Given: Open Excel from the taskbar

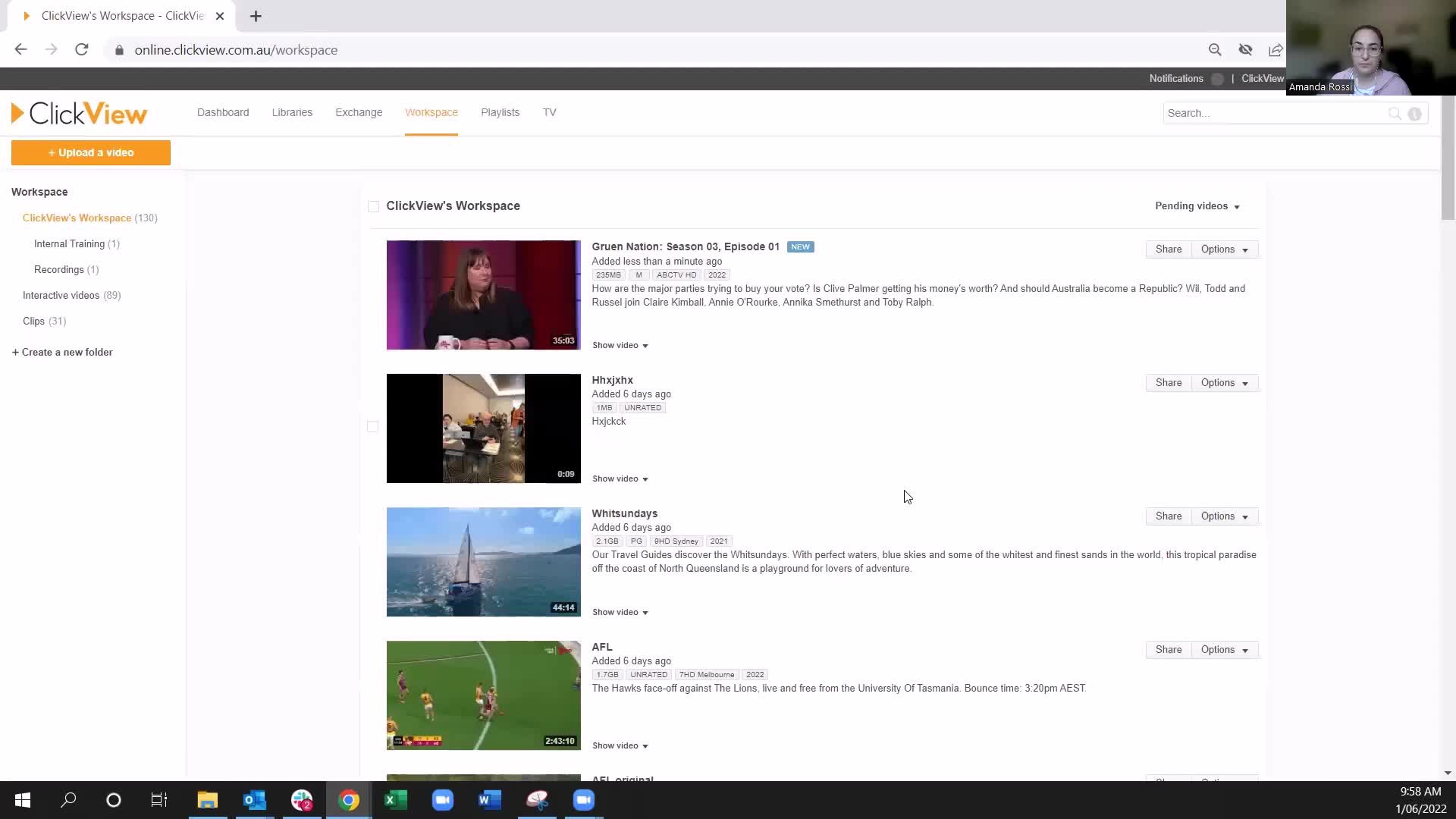Looking at the screenshot, I should (x=396, y=800).
